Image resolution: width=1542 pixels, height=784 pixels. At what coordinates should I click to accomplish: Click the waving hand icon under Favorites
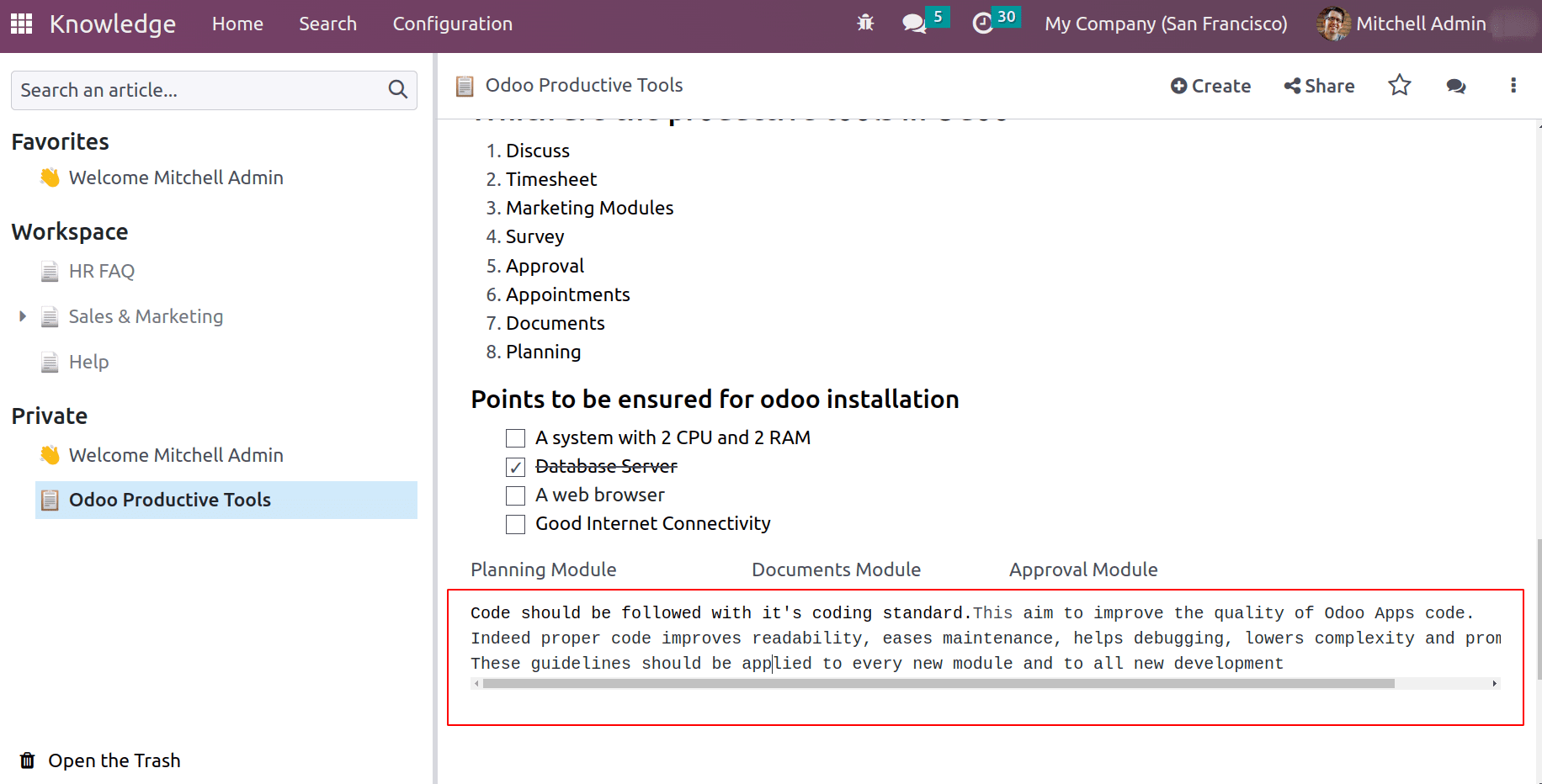pyautogui.click(x=50, y=177)
